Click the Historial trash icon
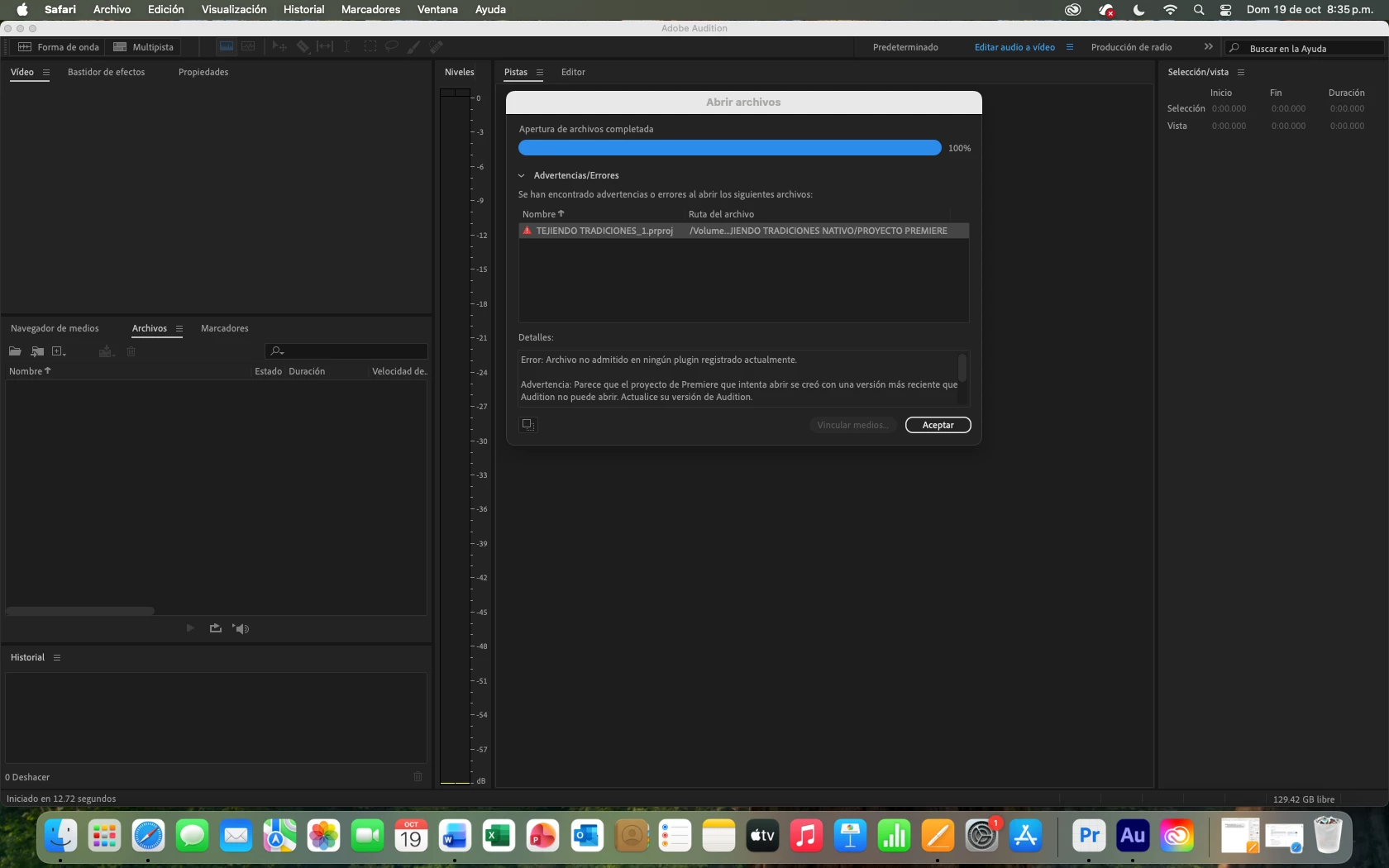1389x868 pixels. pos(418,776)
